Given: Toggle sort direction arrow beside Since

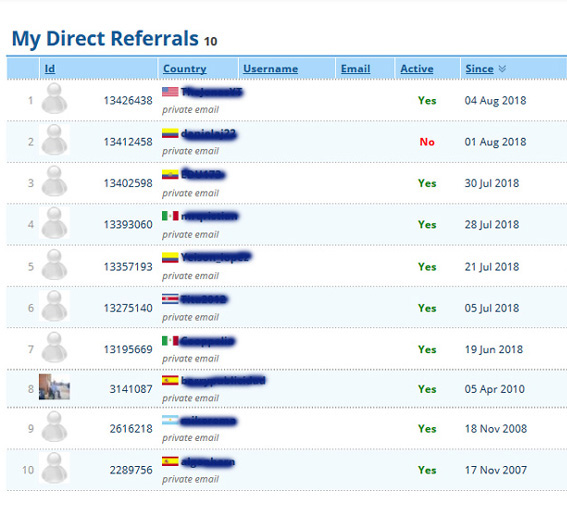Looking at the screenshot, I should click(502, 68).
